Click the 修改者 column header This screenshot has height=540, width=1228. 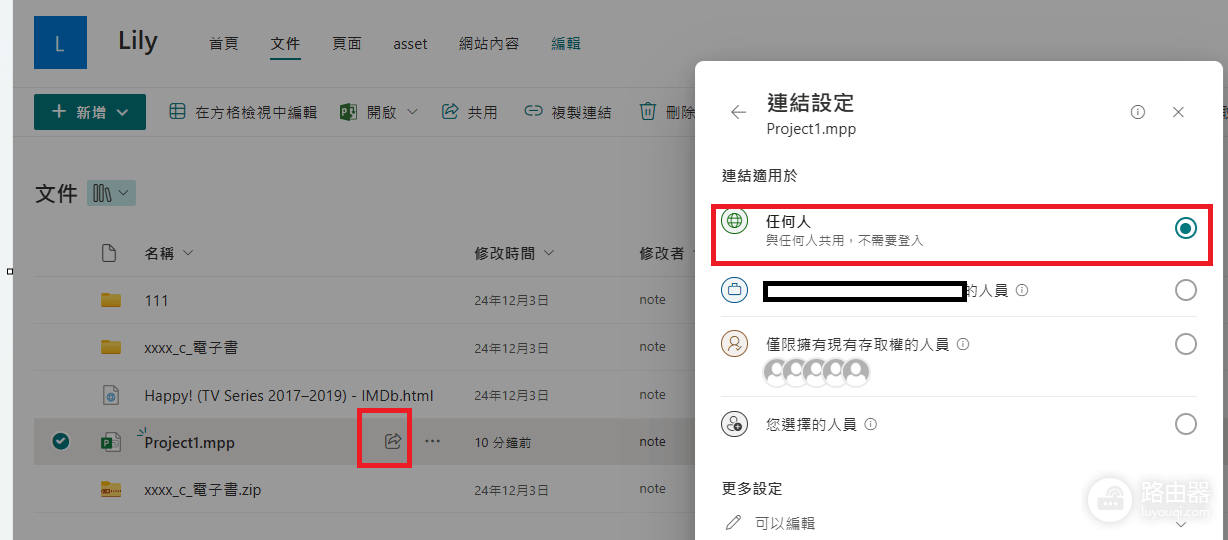(x=663, y=253)
